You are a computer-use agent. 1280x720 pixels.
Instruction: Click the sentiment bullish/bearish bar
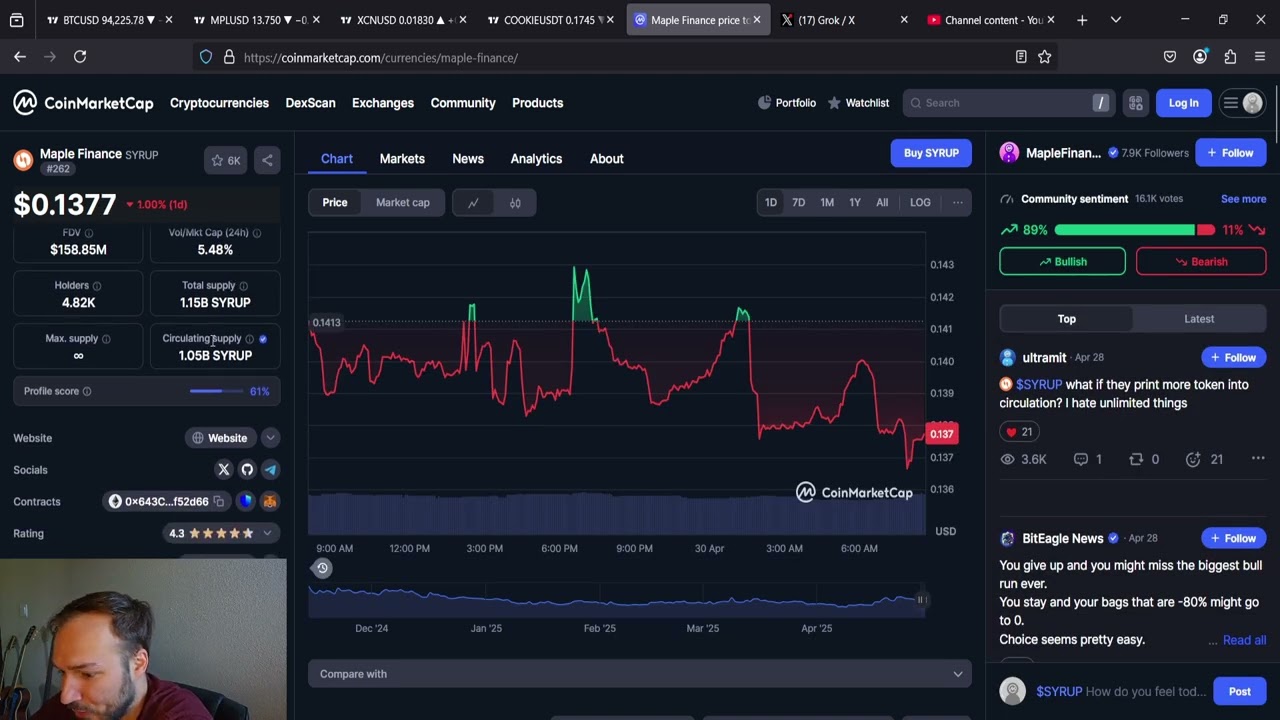click(1134, 230)
